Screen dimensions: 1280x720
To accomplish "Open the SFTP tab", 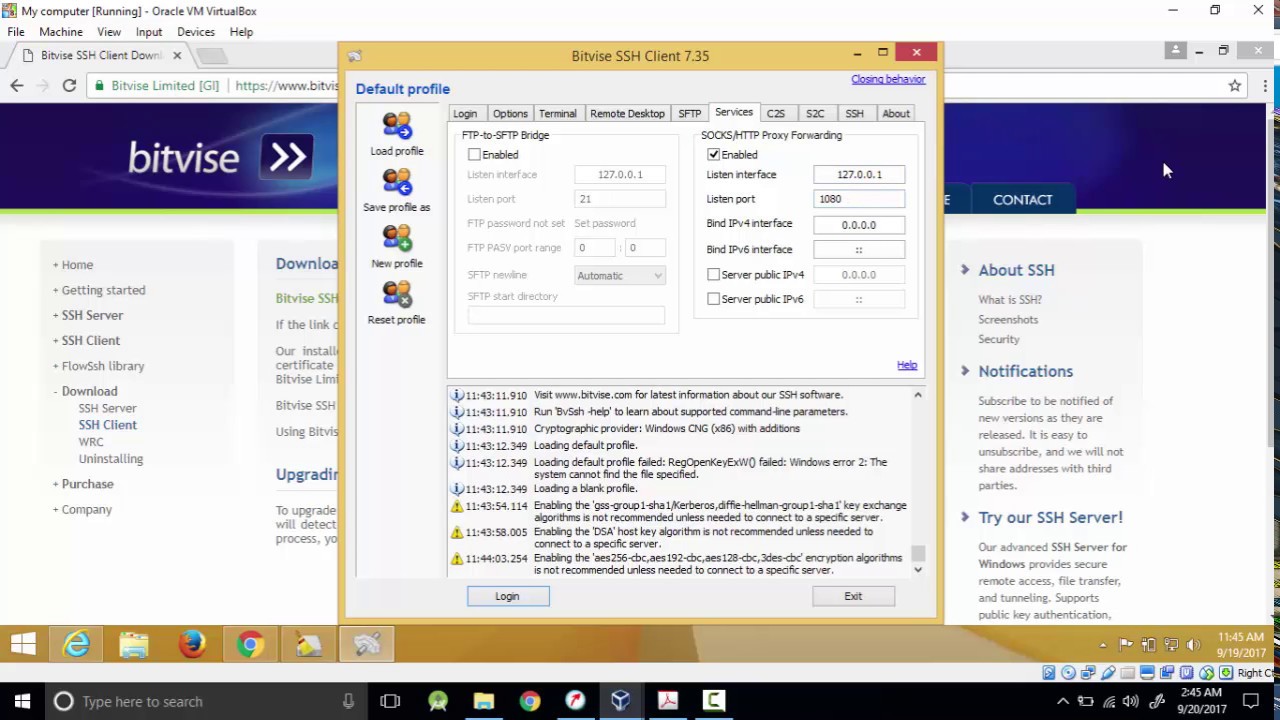I will pyautogui.click(x=690, y=114).
